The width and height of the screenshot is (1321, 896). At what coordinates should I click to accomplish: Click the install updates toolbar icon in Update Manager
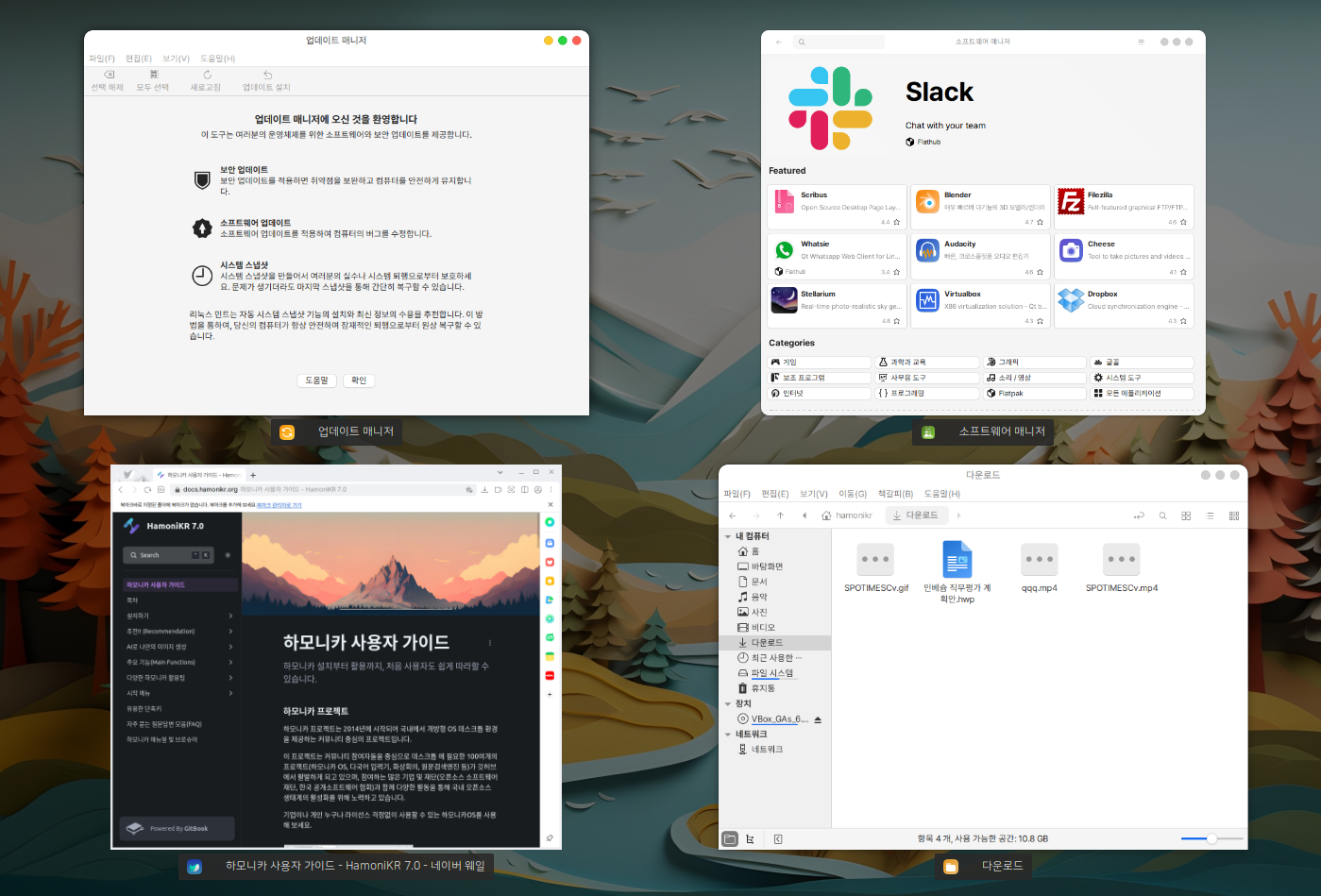(x=267, y=75)
